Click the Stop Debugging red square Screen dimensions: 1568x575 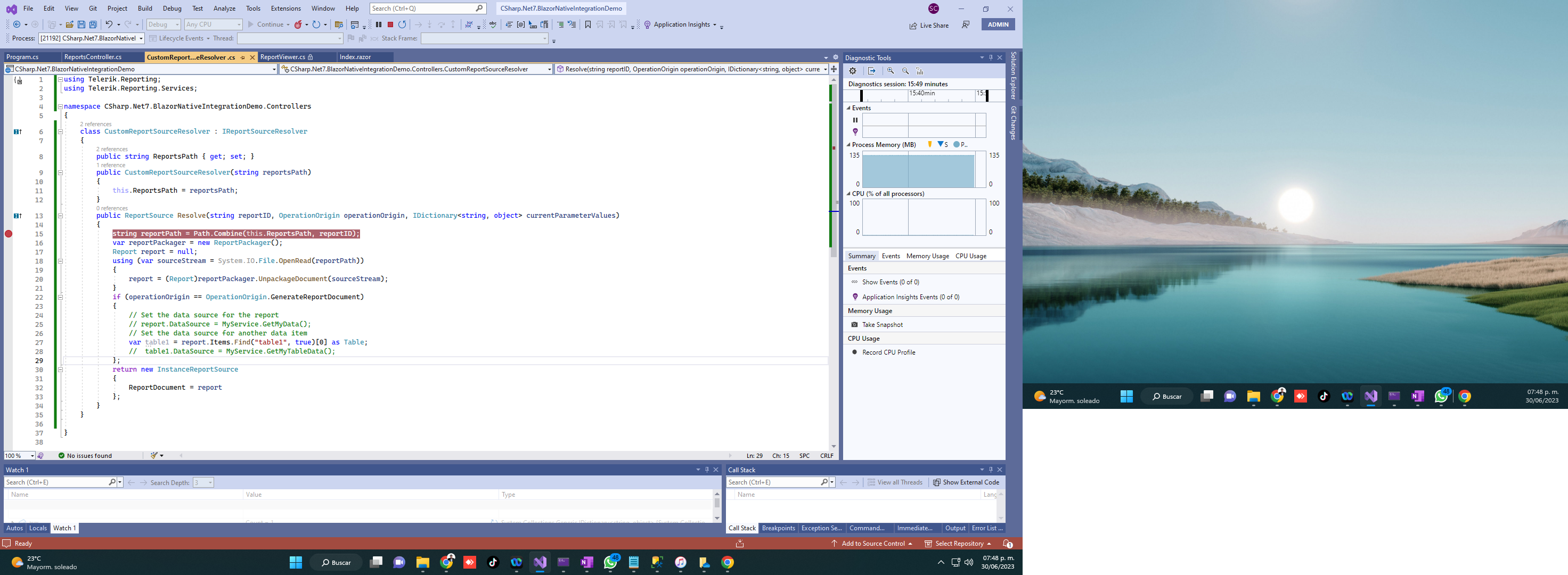click(390, 25)
